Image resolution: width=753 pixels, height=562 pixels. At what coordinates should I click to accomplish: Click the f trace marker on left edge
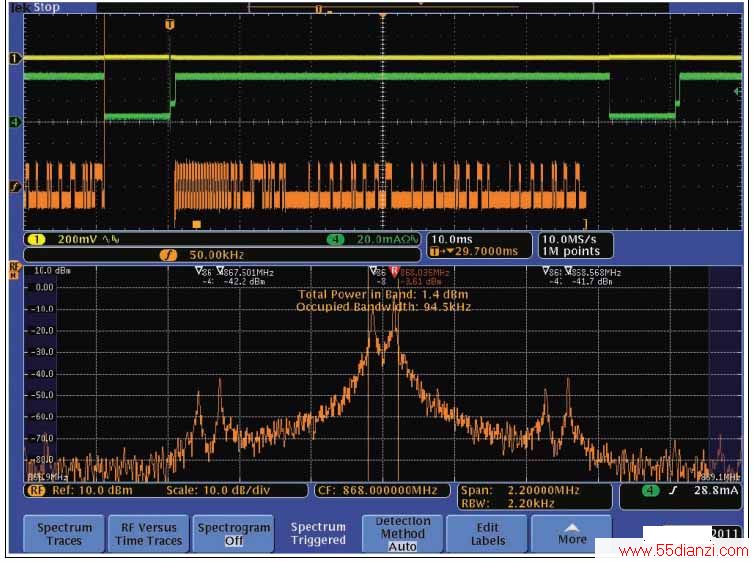click(x=15, y=186)
